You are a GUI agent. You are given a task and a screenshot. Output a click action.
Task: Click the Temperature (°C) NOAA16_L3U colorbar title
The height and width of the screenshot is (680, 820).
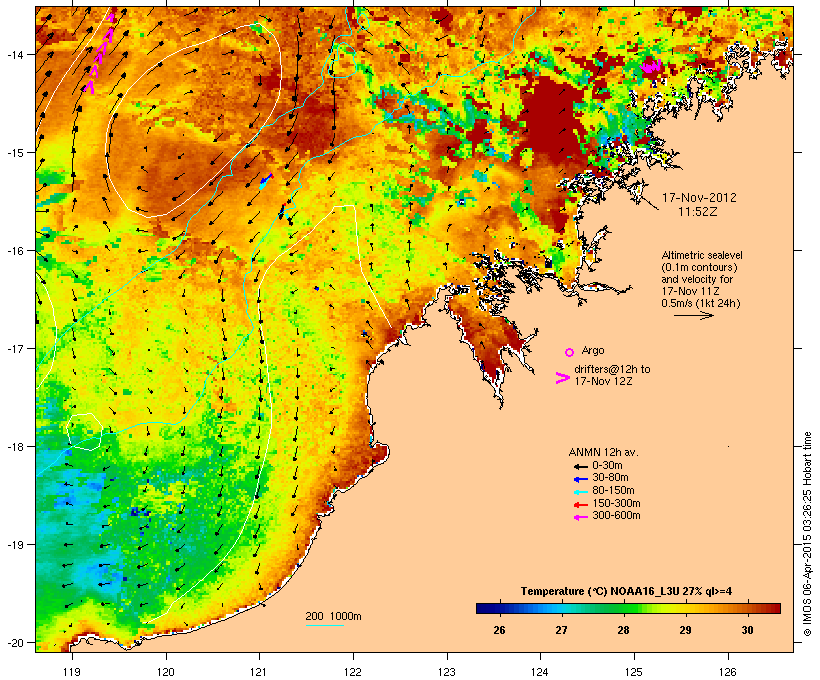coord(626,592)
